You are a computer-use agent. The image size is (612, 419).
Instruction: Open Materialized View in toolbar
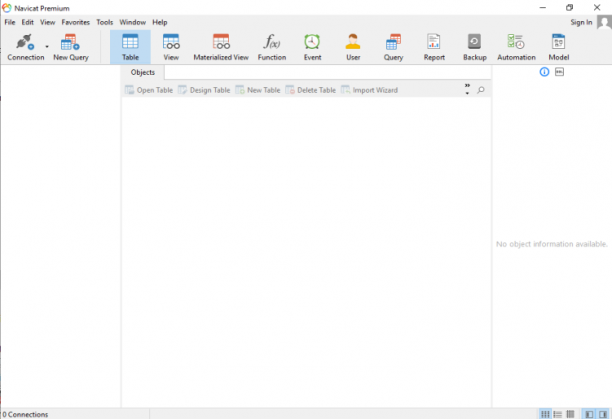(x=221, y=47)
